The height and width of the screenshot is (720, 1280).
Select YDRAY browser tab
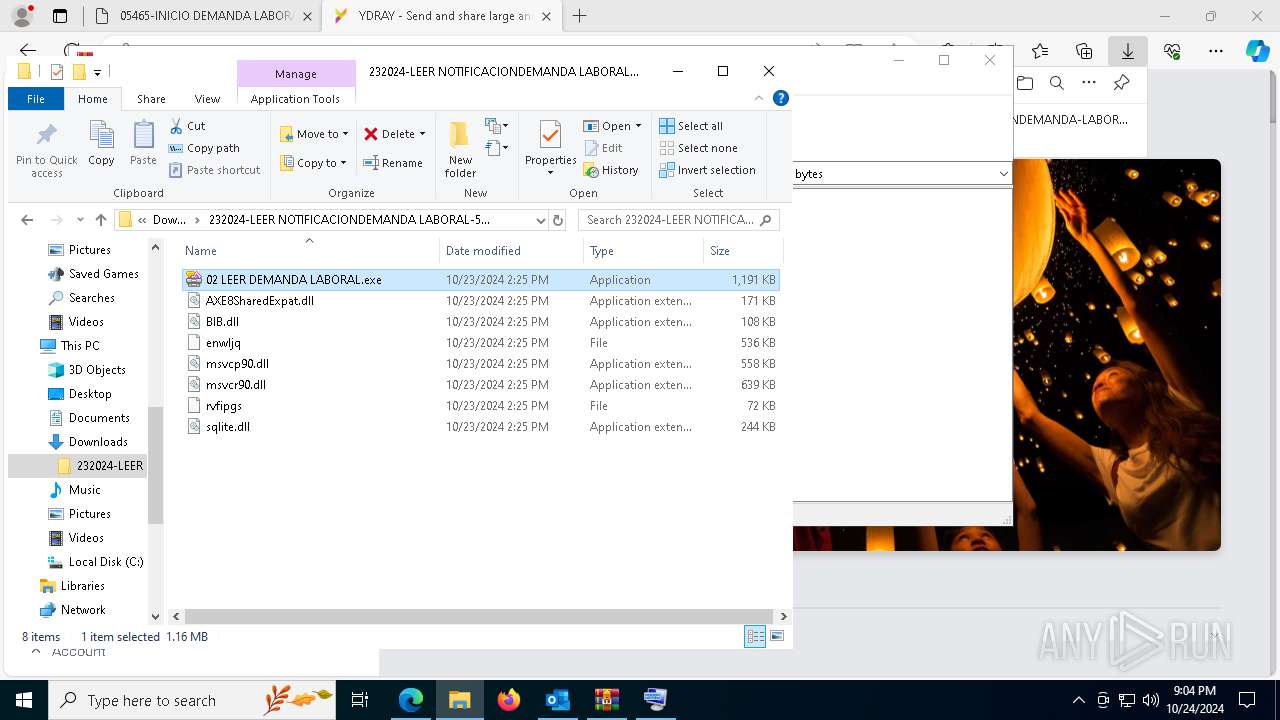pyautogui.click(x=441, y=16)
